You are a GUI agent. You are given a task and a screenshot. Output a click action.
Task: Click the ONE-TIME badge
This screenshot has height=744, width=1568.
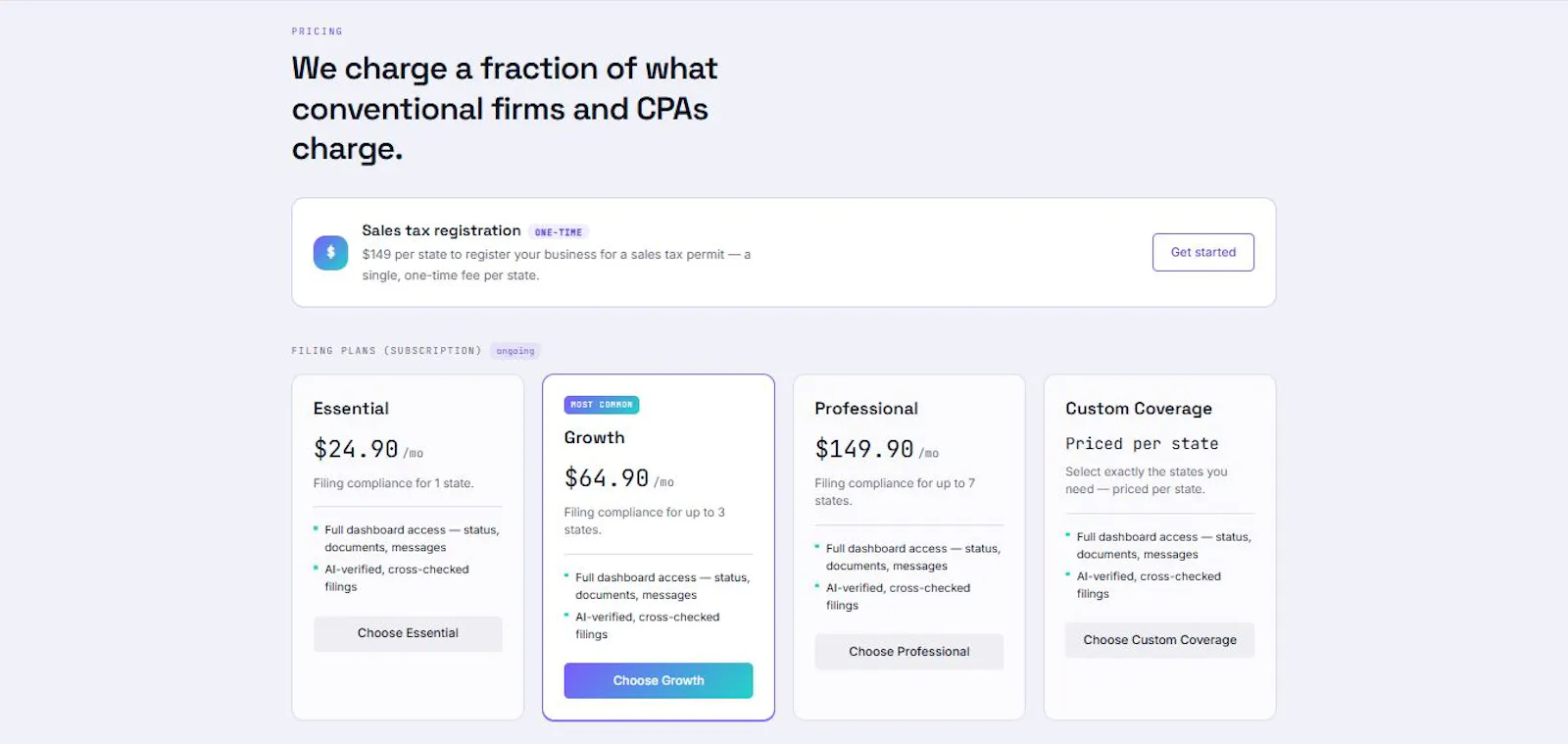pyautogui.click(x=559, y=232)
